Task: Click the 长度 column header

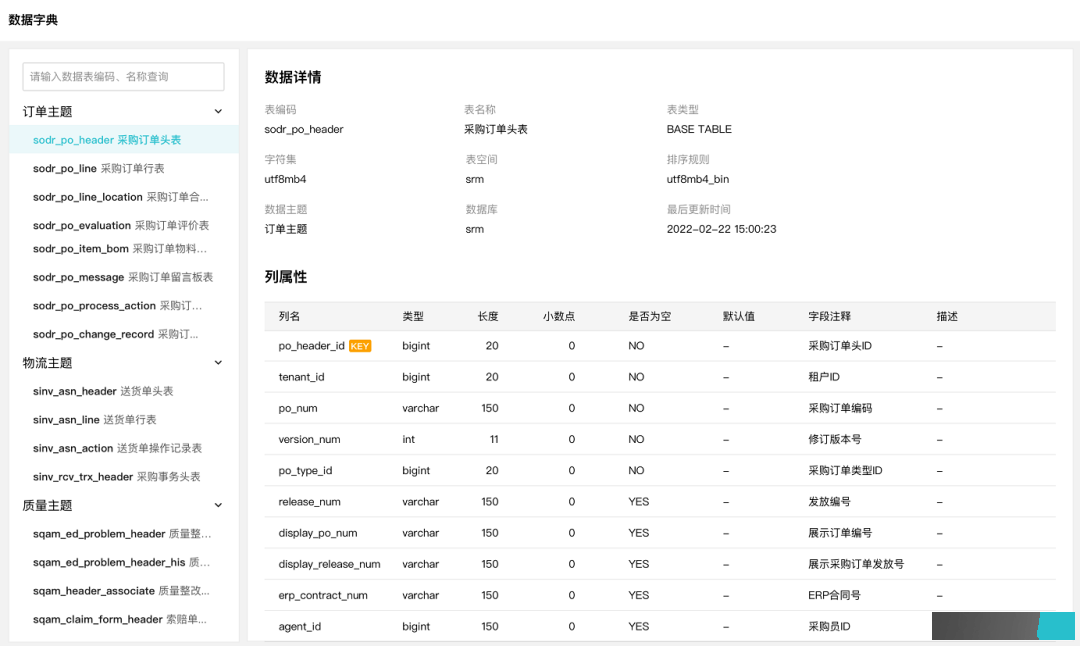Action: tap(488, 317)
